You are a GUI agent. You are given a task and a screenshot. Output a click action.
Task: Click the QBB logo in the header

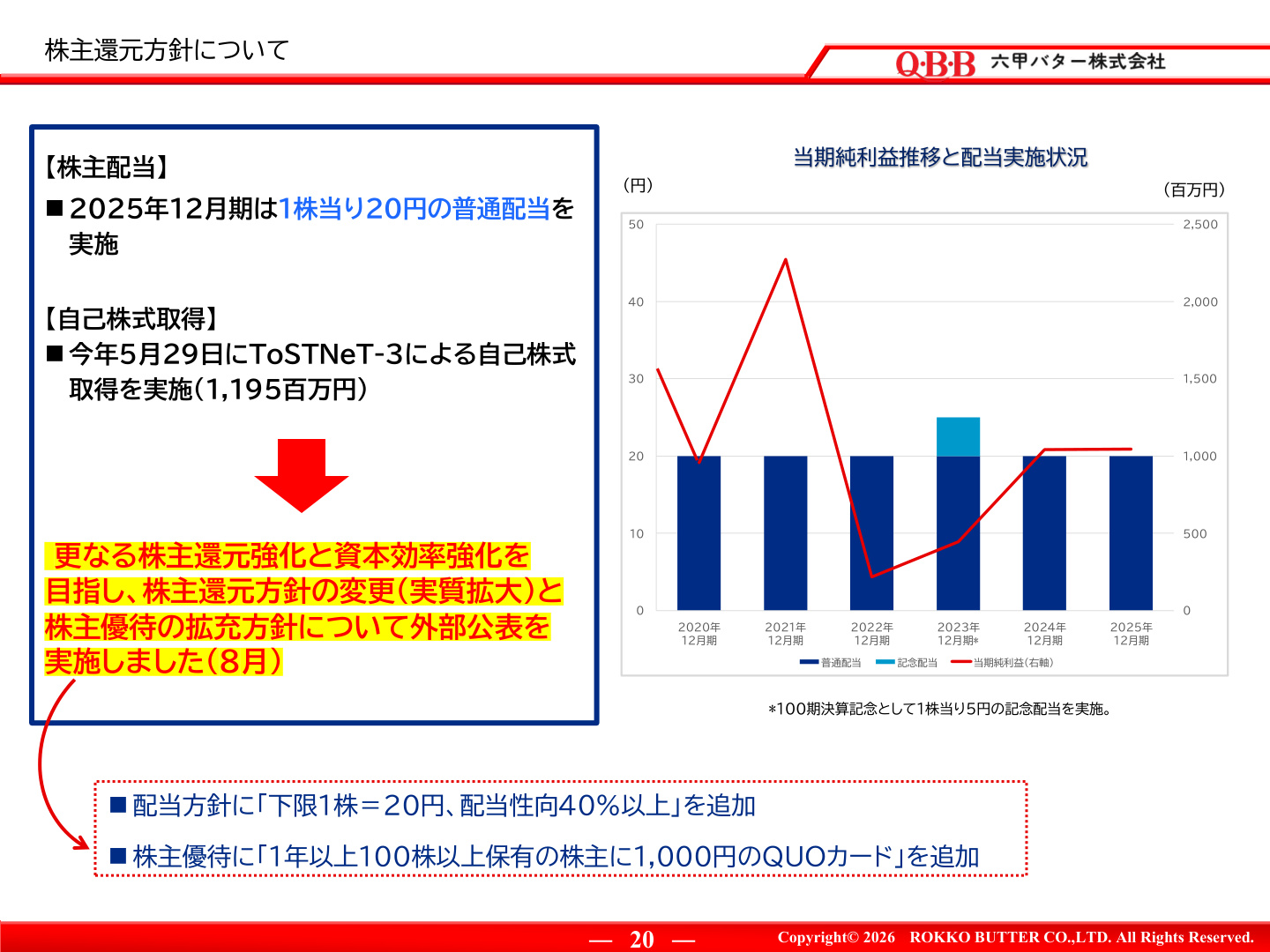(936, 63)
